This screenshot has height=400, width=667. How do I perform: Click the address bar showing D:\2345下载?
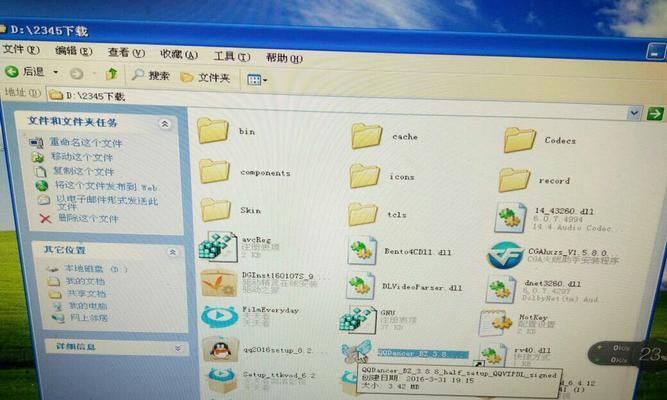[x=336, y=104]
